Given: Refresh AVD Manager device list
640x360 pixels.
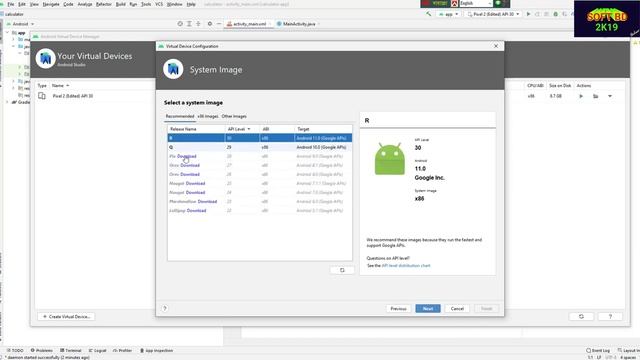Looking at the screenshot, I should pyautogui.click(x=581, y=316).
